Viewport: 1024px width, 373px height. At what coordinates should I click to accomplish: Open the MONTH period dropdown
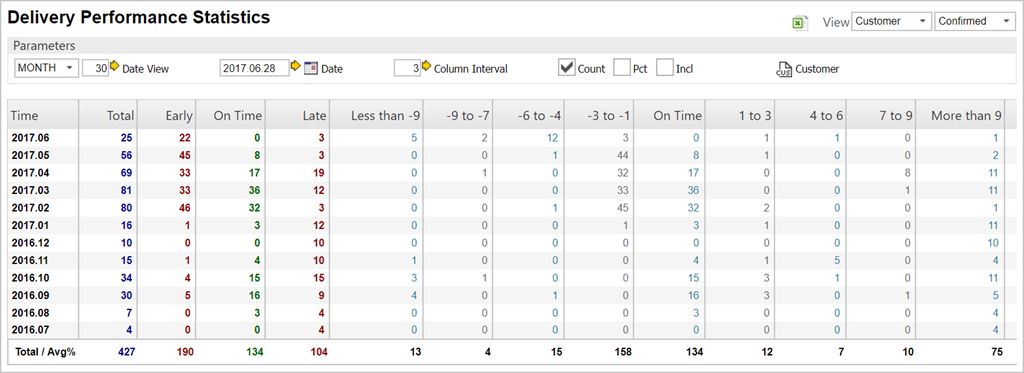46,68
